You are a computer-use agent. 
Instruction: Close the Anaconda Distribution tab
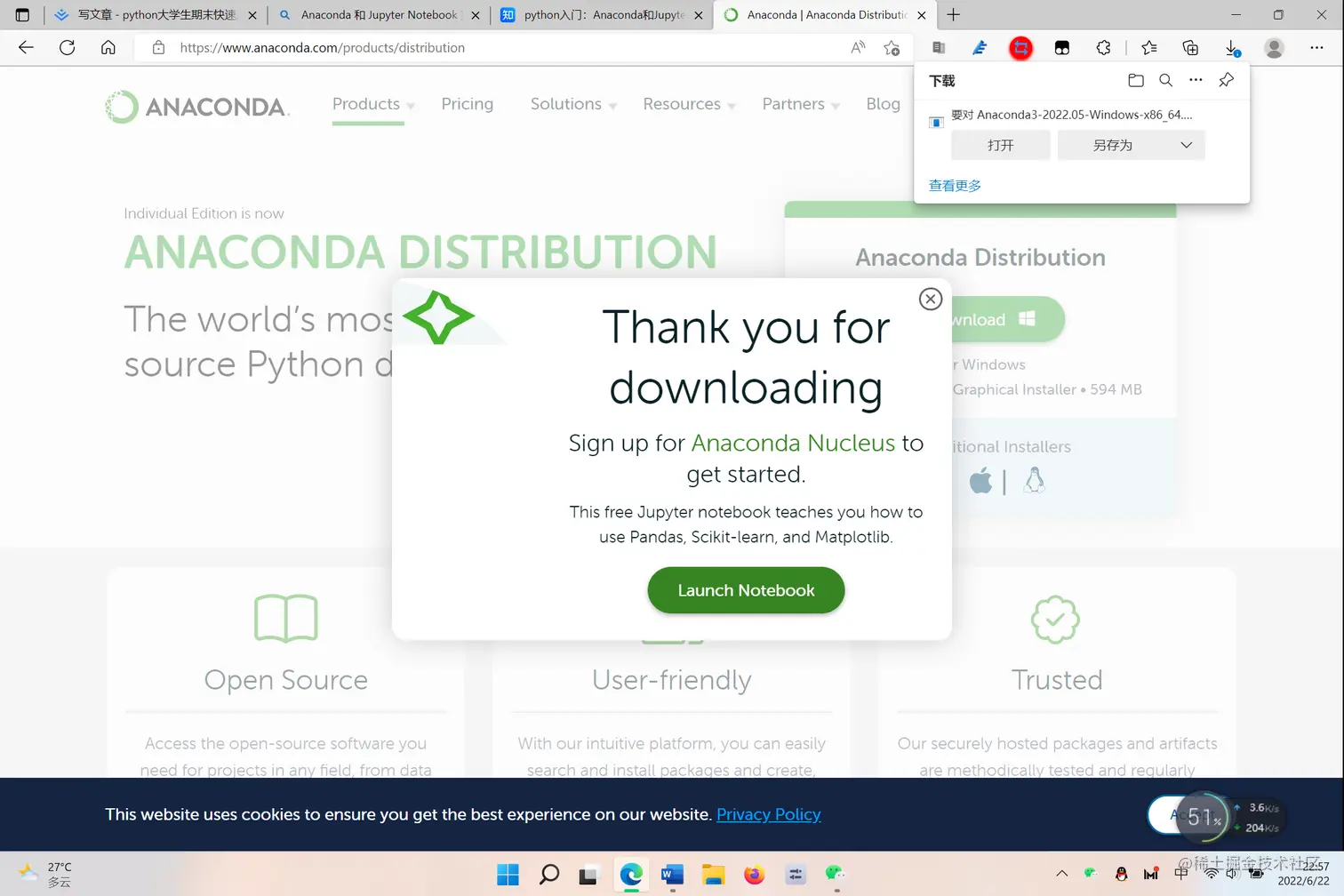[x=921, y=15]
